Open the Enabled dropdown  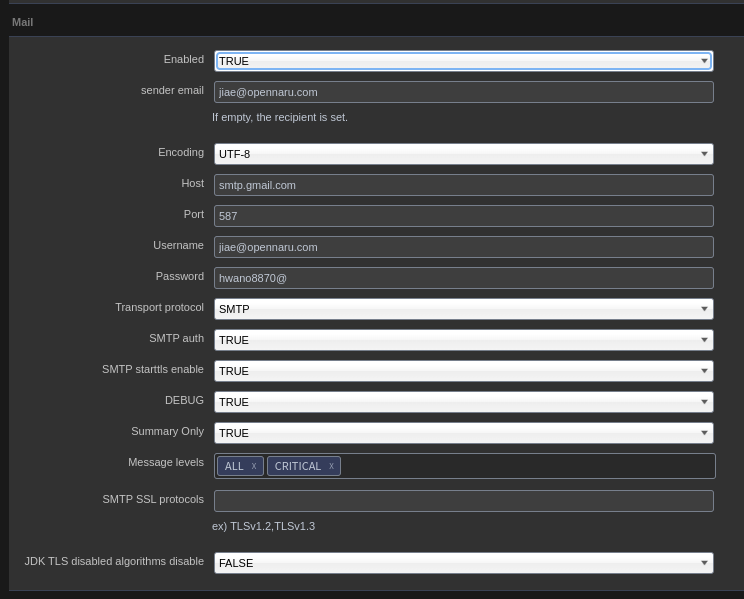[x=463, y=61]
